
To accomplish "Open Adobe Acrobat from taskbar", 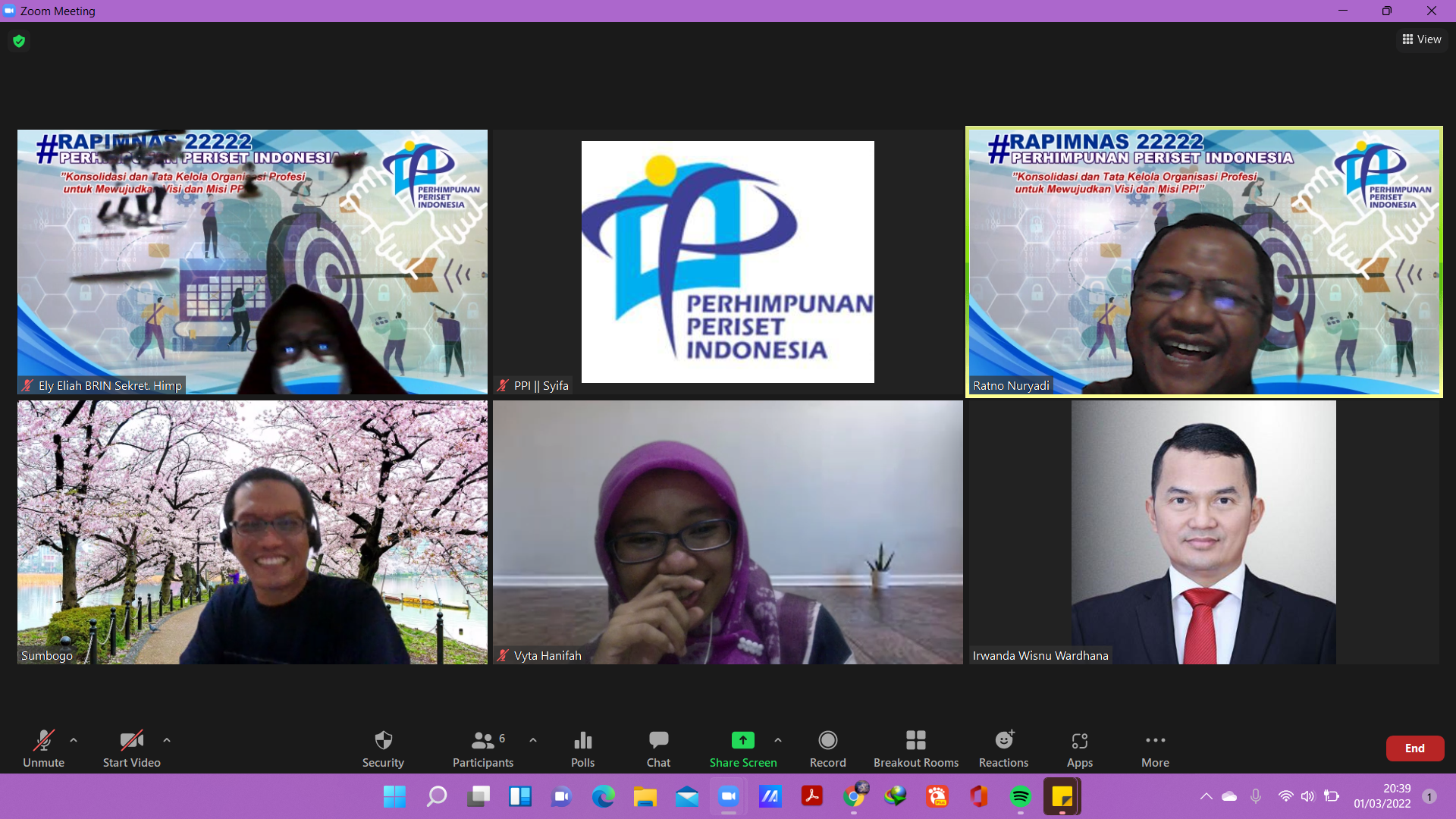I will (x=812, y=796).
